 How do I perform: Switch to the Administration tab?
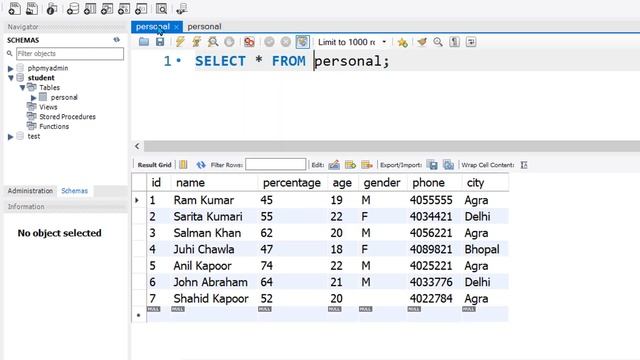30,191
